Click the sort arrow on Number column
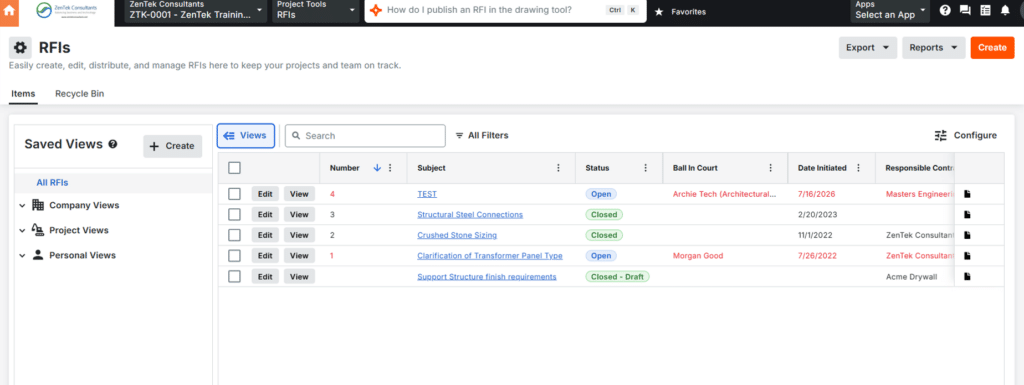The image size is (1024, 385). tap(377, 168)
